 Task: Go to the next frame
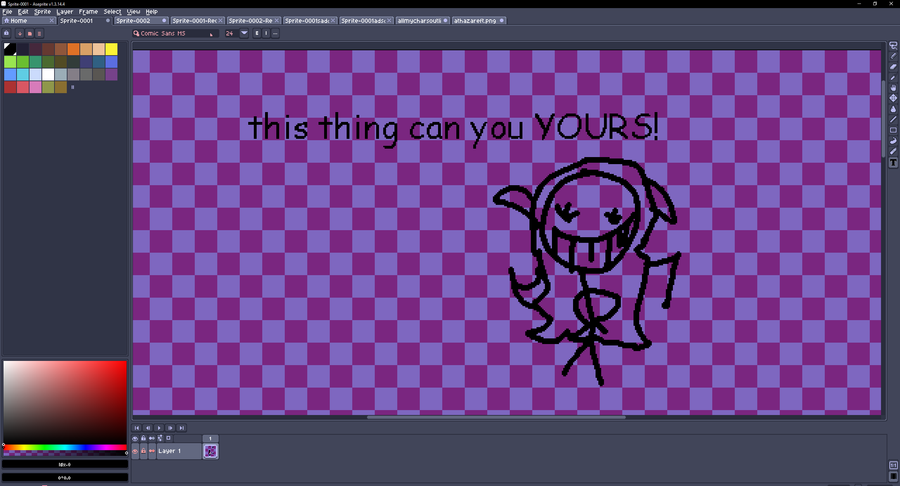[x=170, y=428]
